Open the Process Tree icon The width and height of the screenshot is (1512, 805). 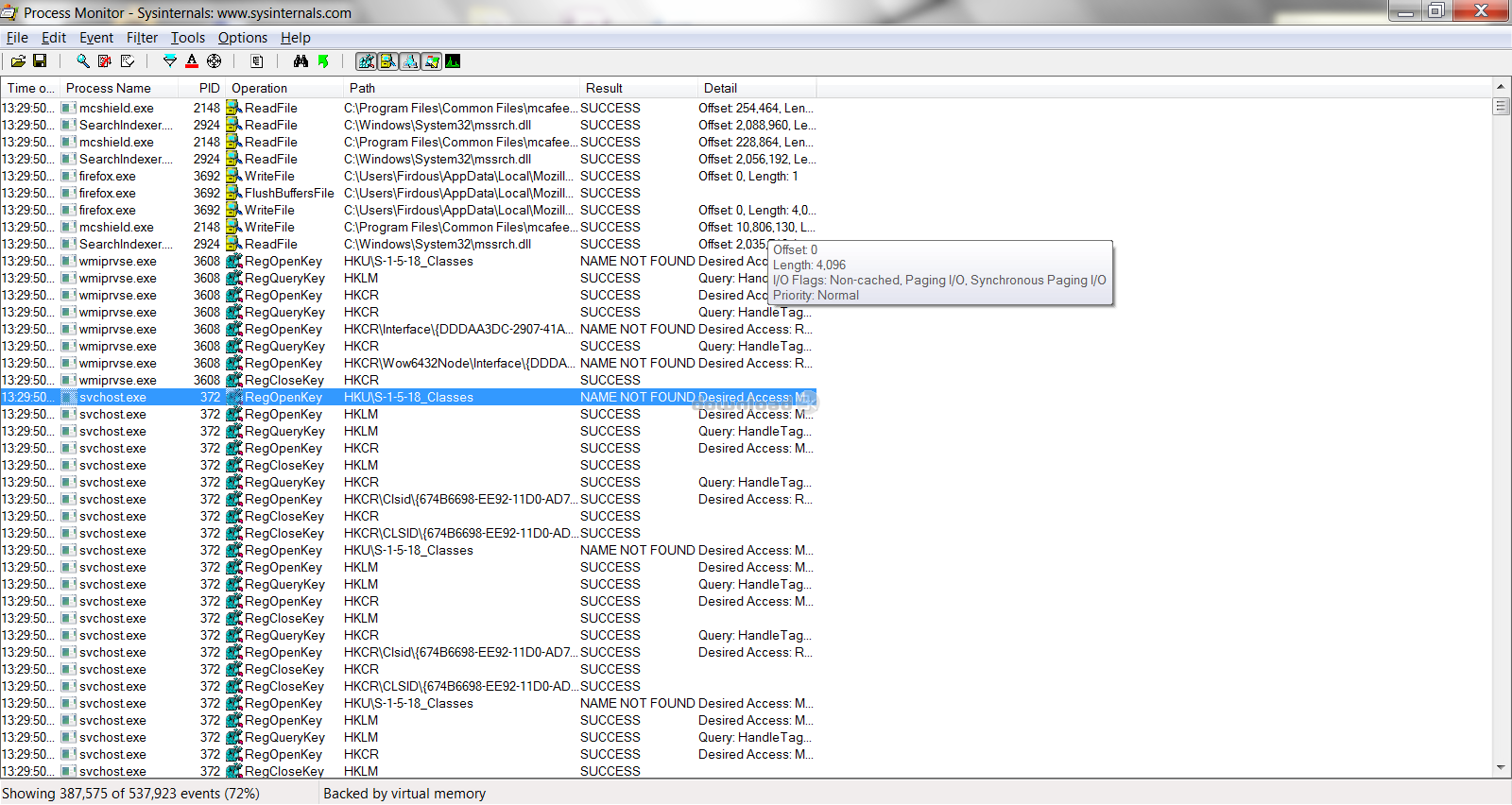[257, 61]
